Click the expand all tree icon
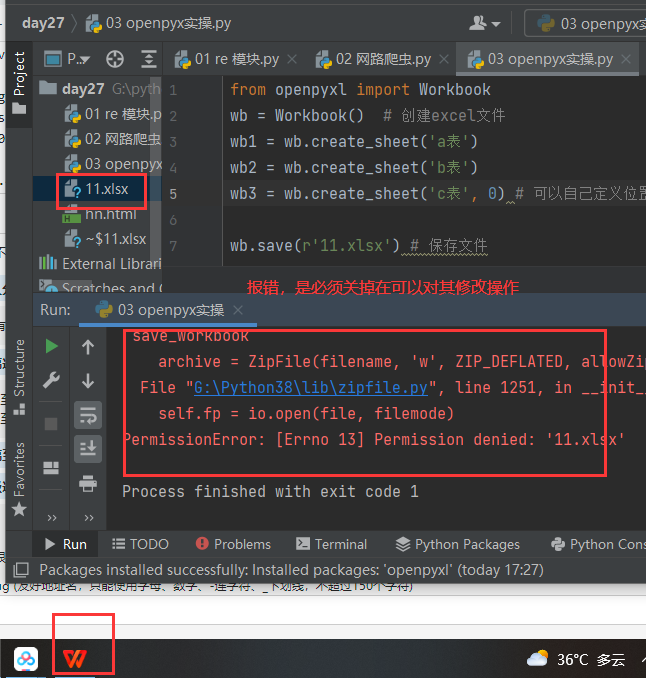Viewport: 646px width, 678px height. (148, 59)
